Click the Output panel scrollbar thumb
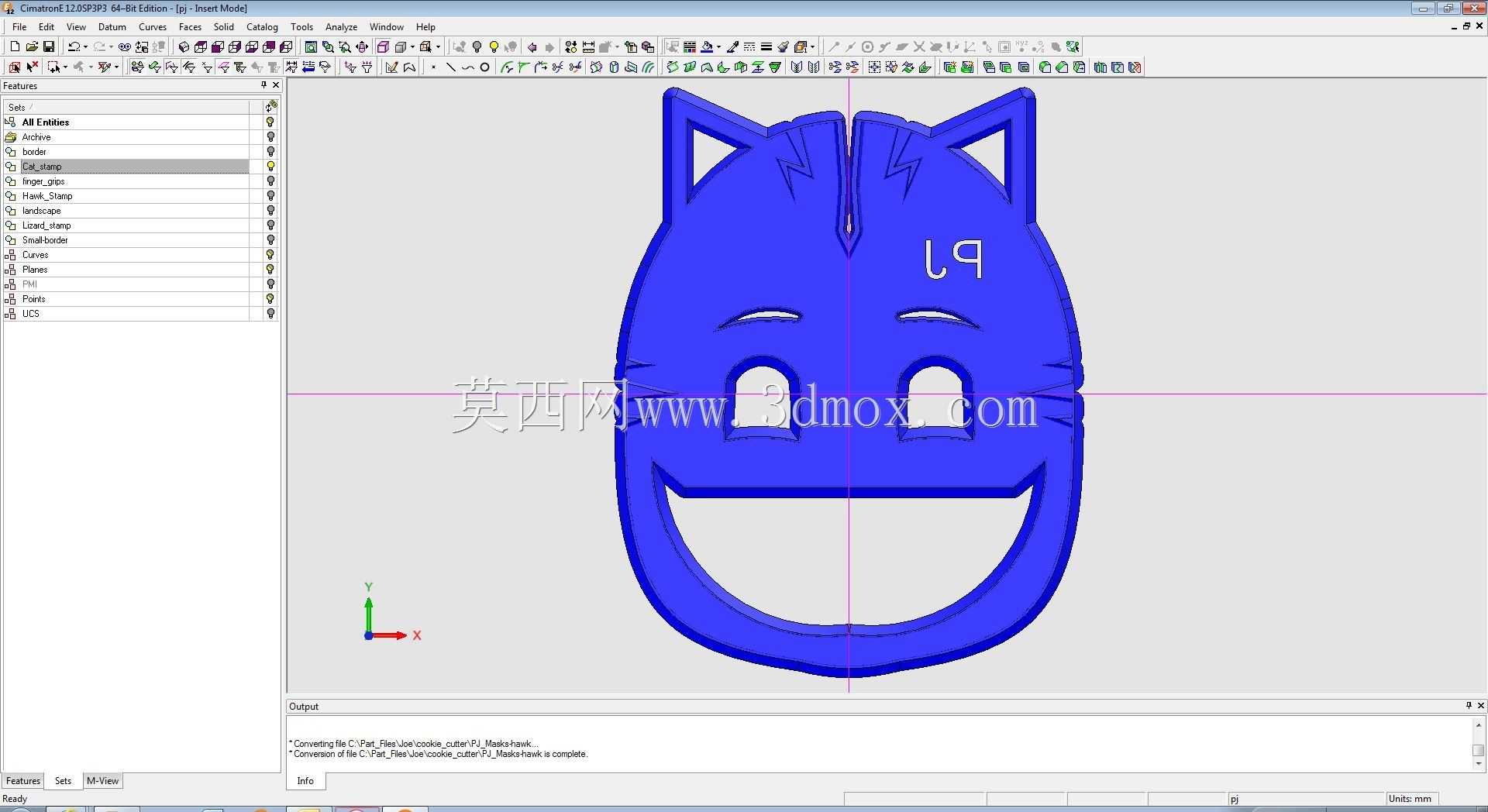 tap(1479, 750)
